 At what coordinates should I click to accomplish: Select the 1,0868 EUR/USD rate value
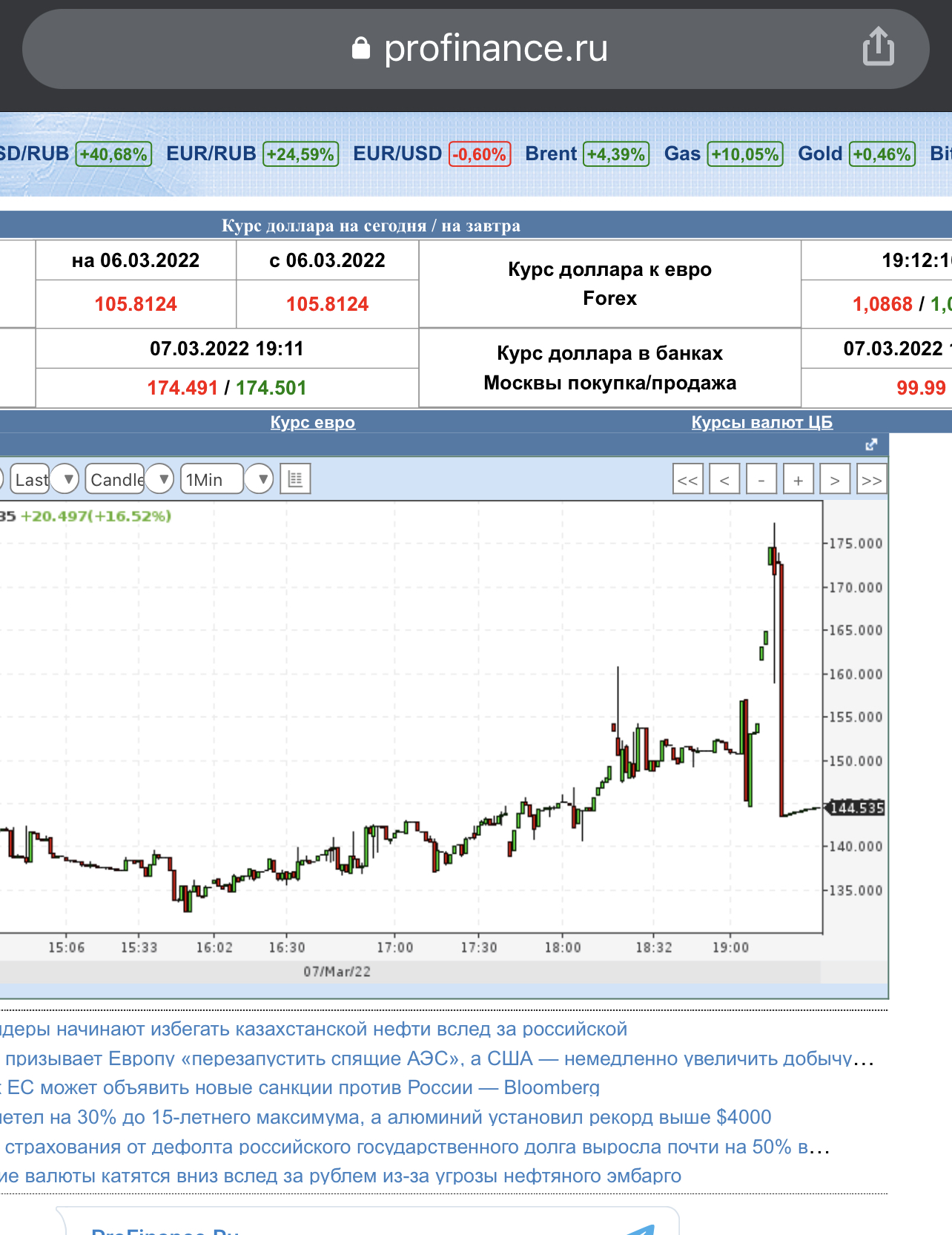click(882, 304)
